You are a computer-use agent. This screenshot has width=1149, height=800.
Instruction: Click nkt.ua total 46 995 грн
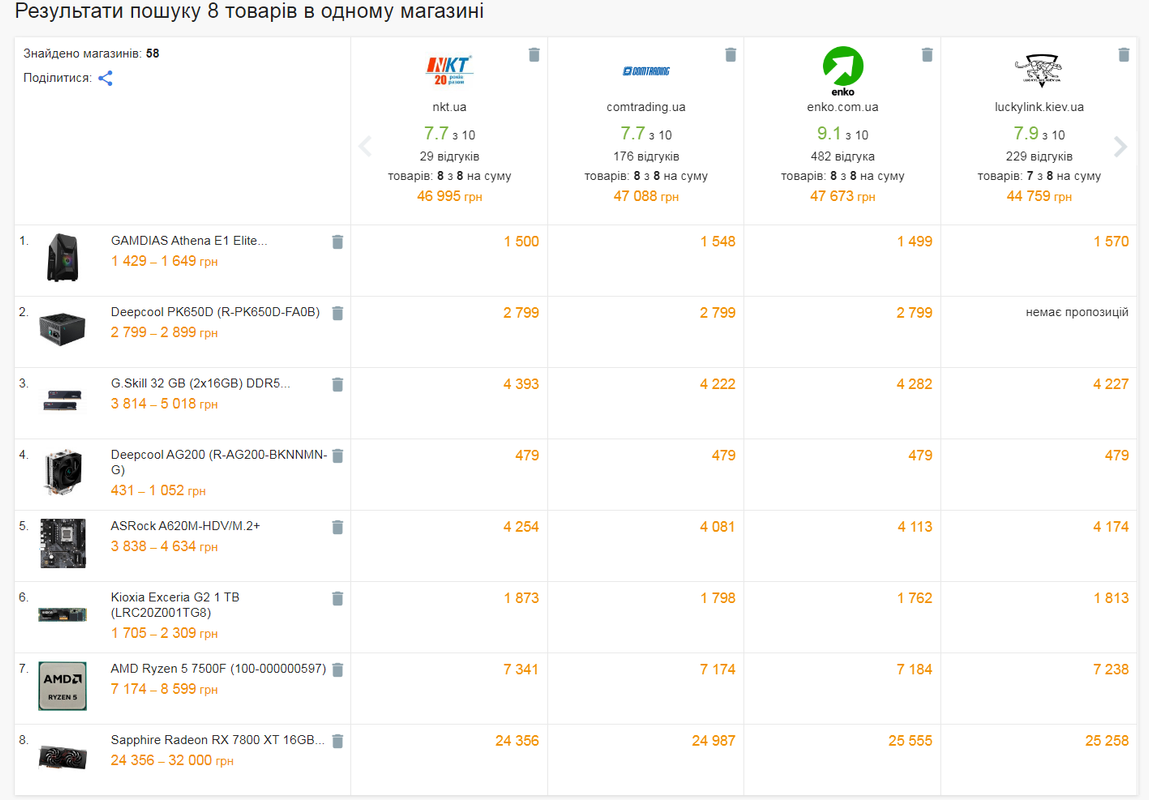tap(449, 196)
